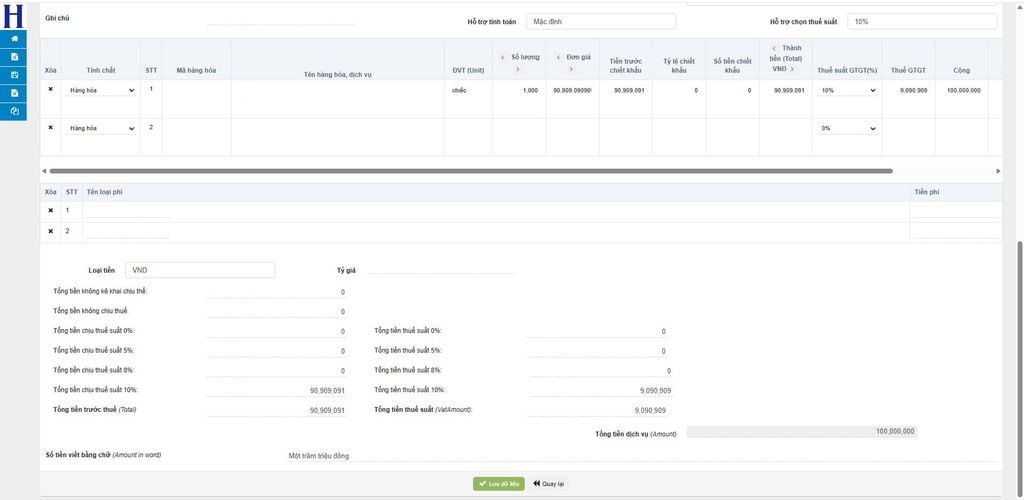1024x500 pixels.
Task: Open Tính chất dropdown in row 1
Action: [x=102, y=90]
